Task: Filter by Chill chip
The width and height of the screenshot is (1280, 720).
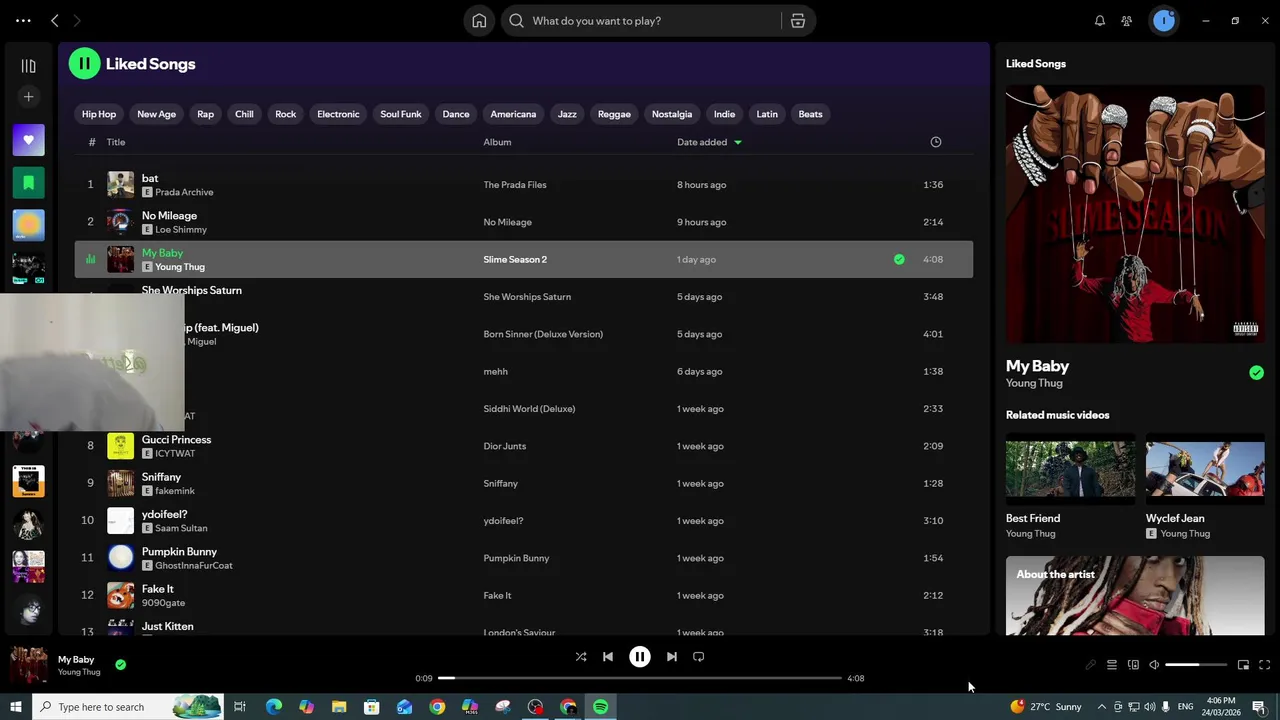Action: (244, 114)
